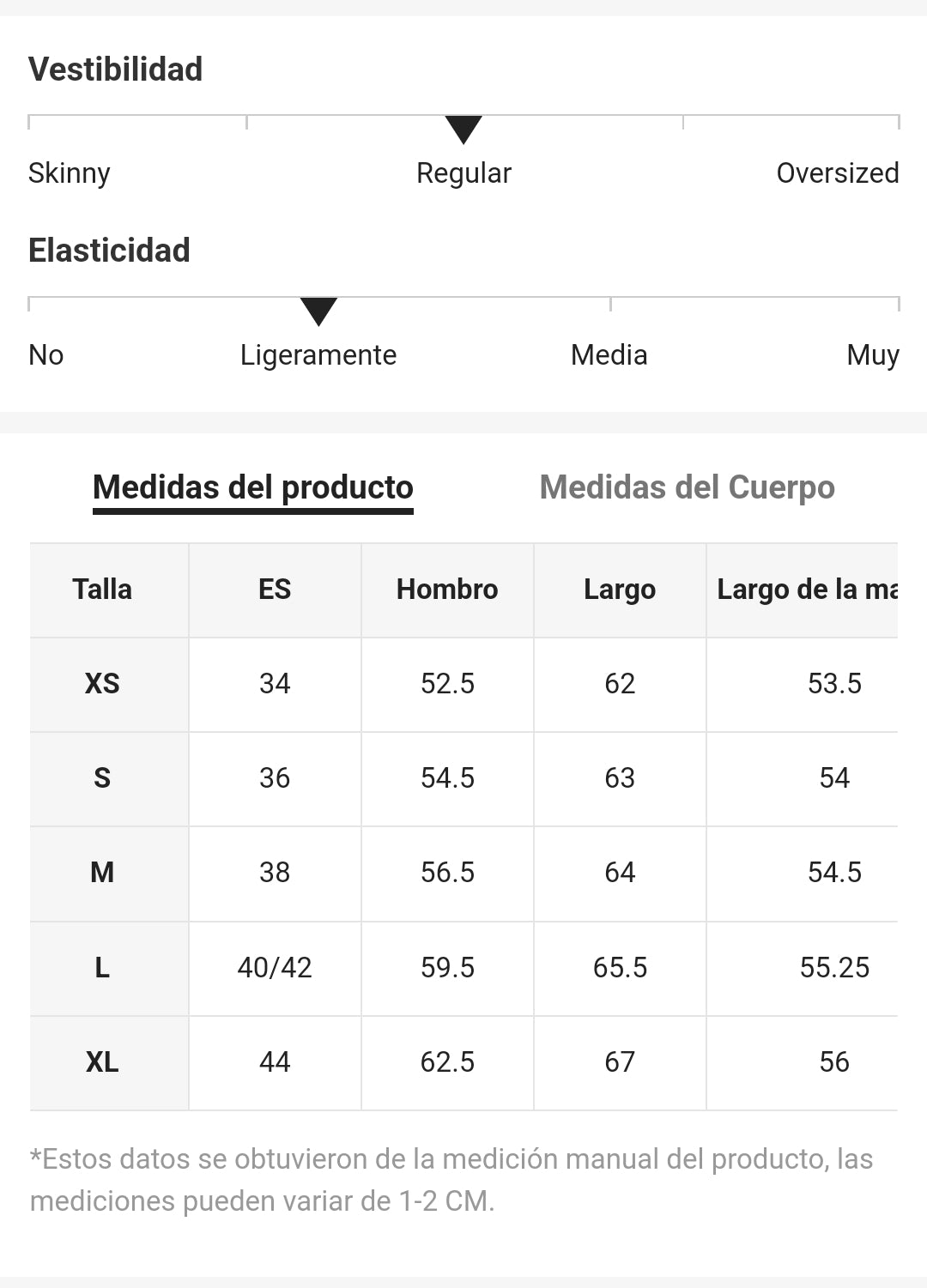927x1288 pixels.
Task: Click the Hombro column header
Action: [x=447, y=590]
